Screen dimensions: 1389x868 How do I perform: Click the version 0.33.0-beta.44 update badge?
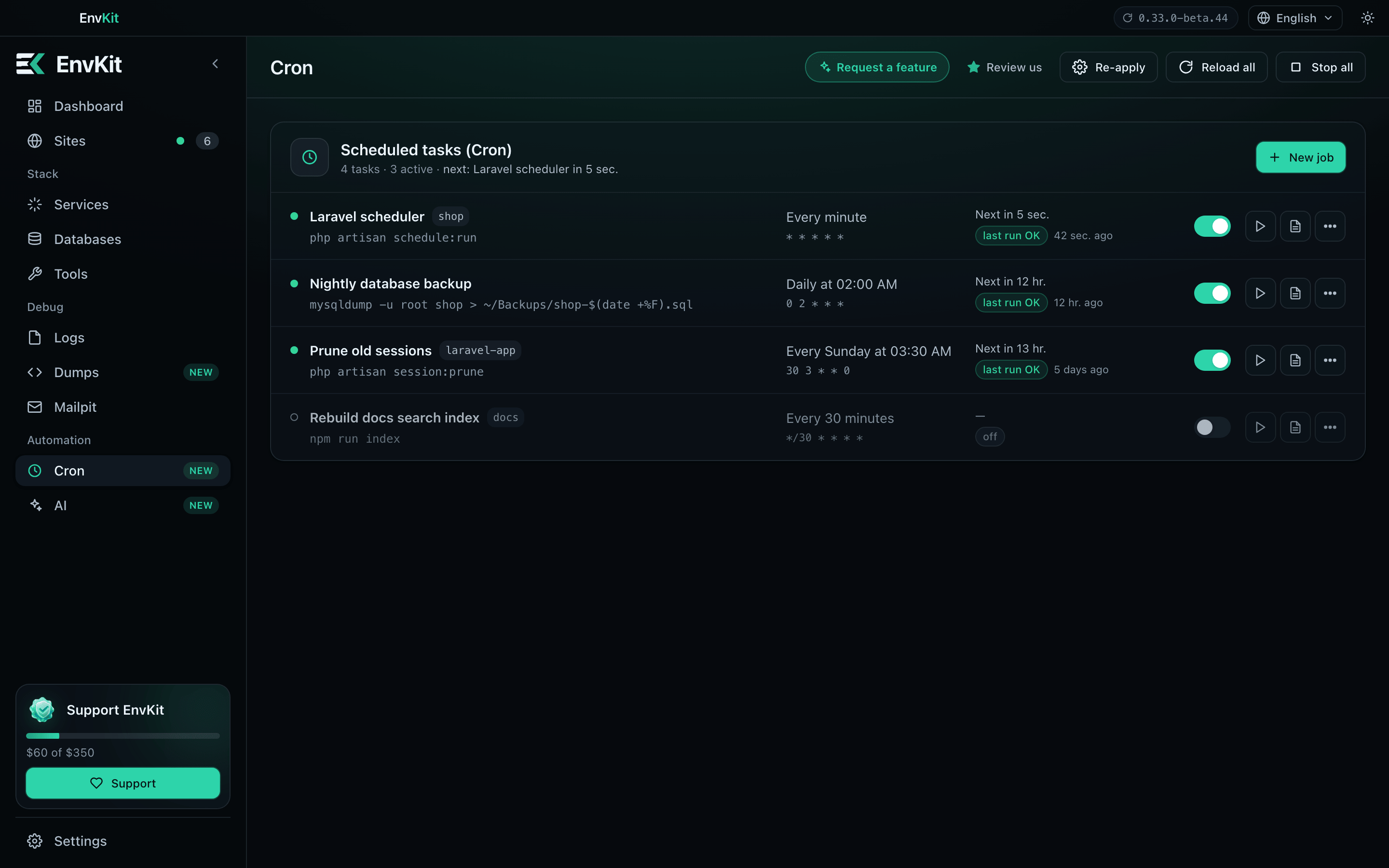1175,18
